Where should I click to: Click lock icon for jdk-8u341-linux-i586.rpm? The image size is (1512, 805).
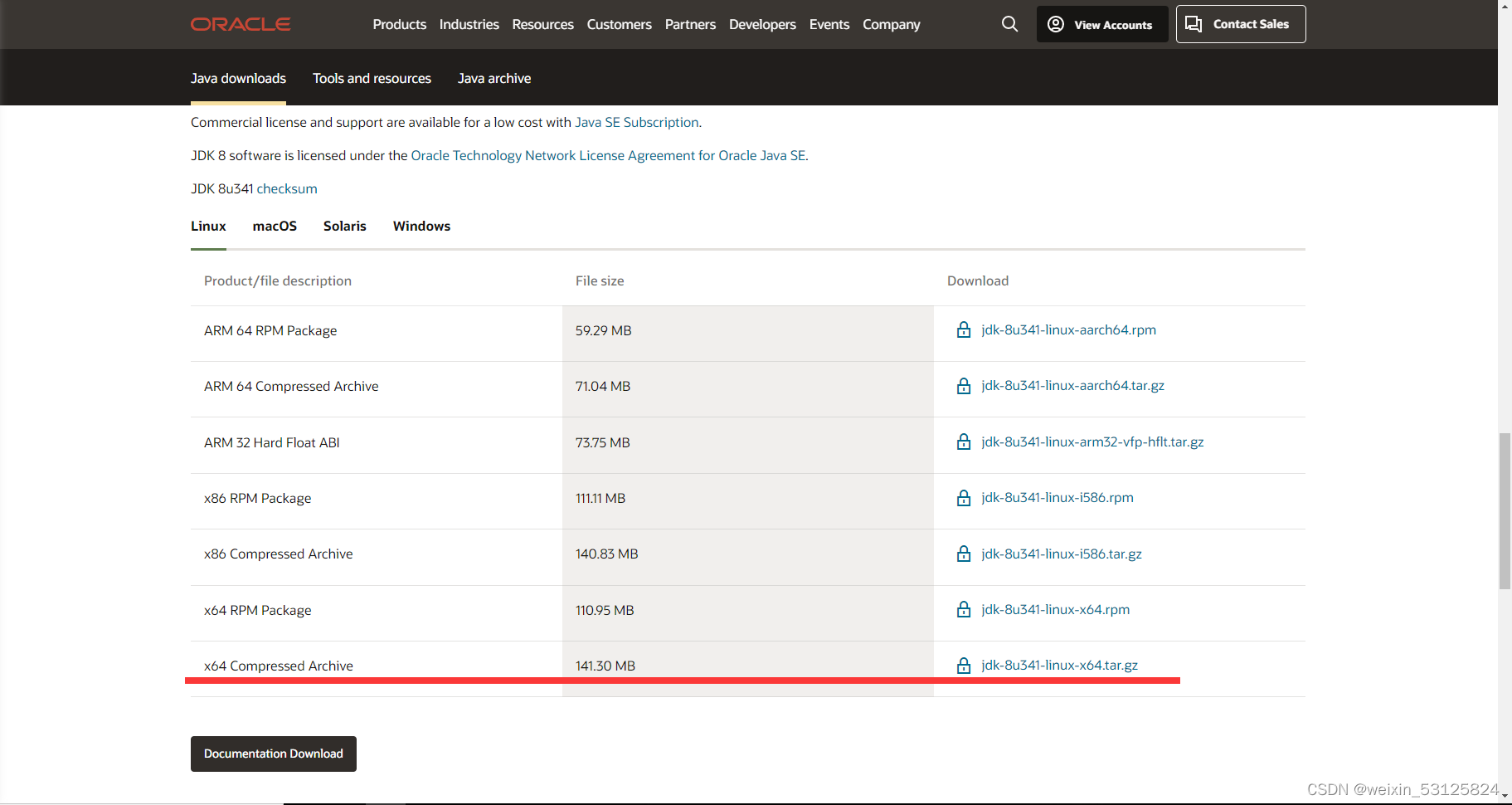coord(964,498)
